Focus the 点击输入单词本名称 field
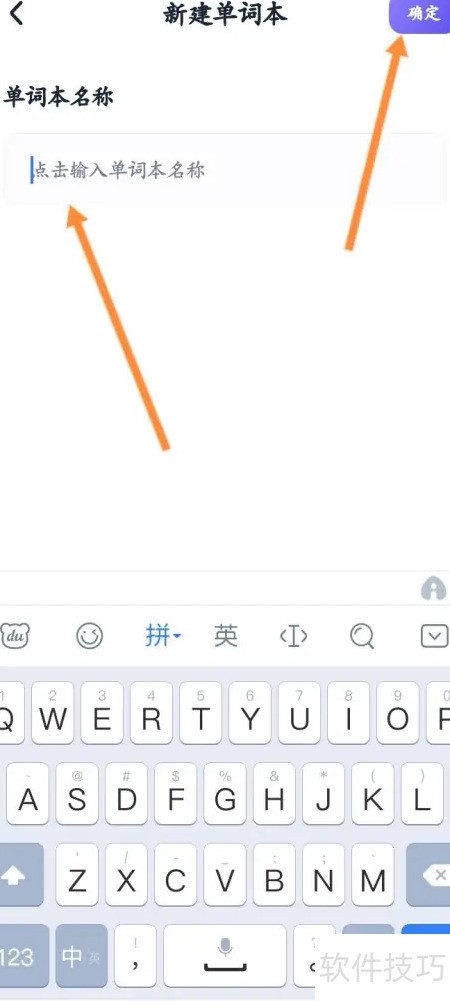450x1001 pixels. coord(225,170)
